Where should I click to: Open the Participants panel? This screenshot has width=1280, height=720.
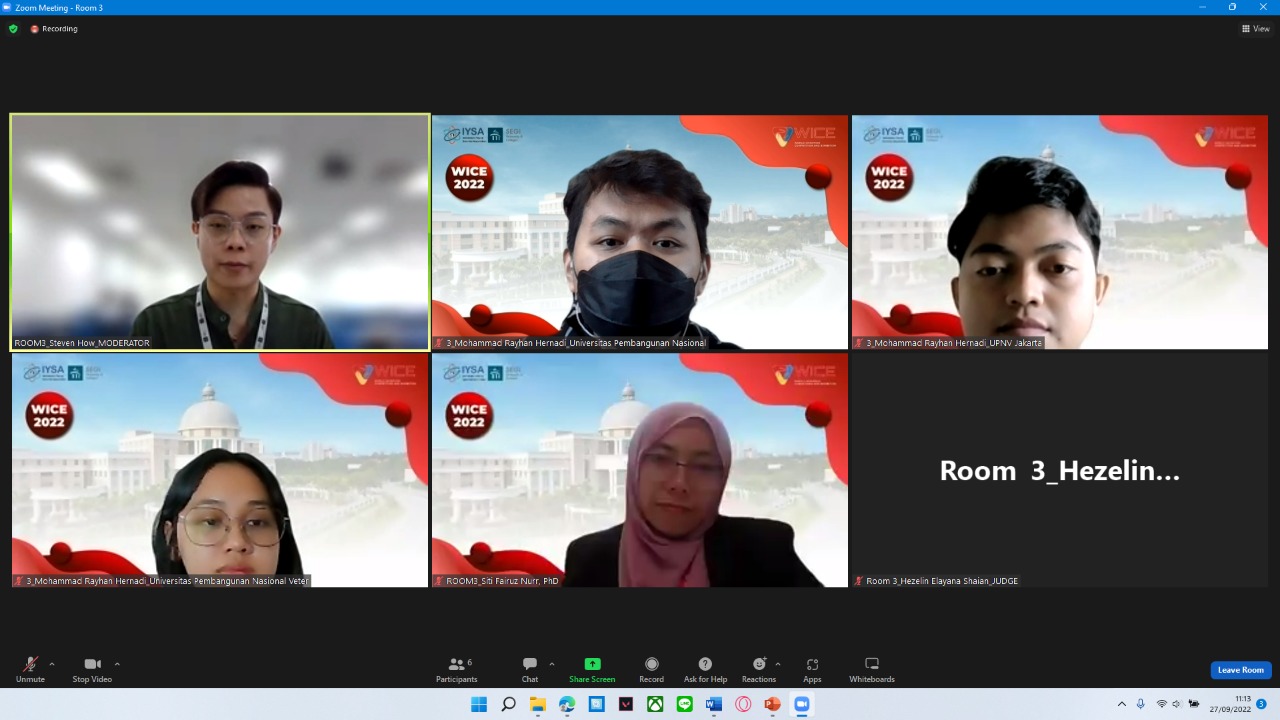tap(456, 669)
